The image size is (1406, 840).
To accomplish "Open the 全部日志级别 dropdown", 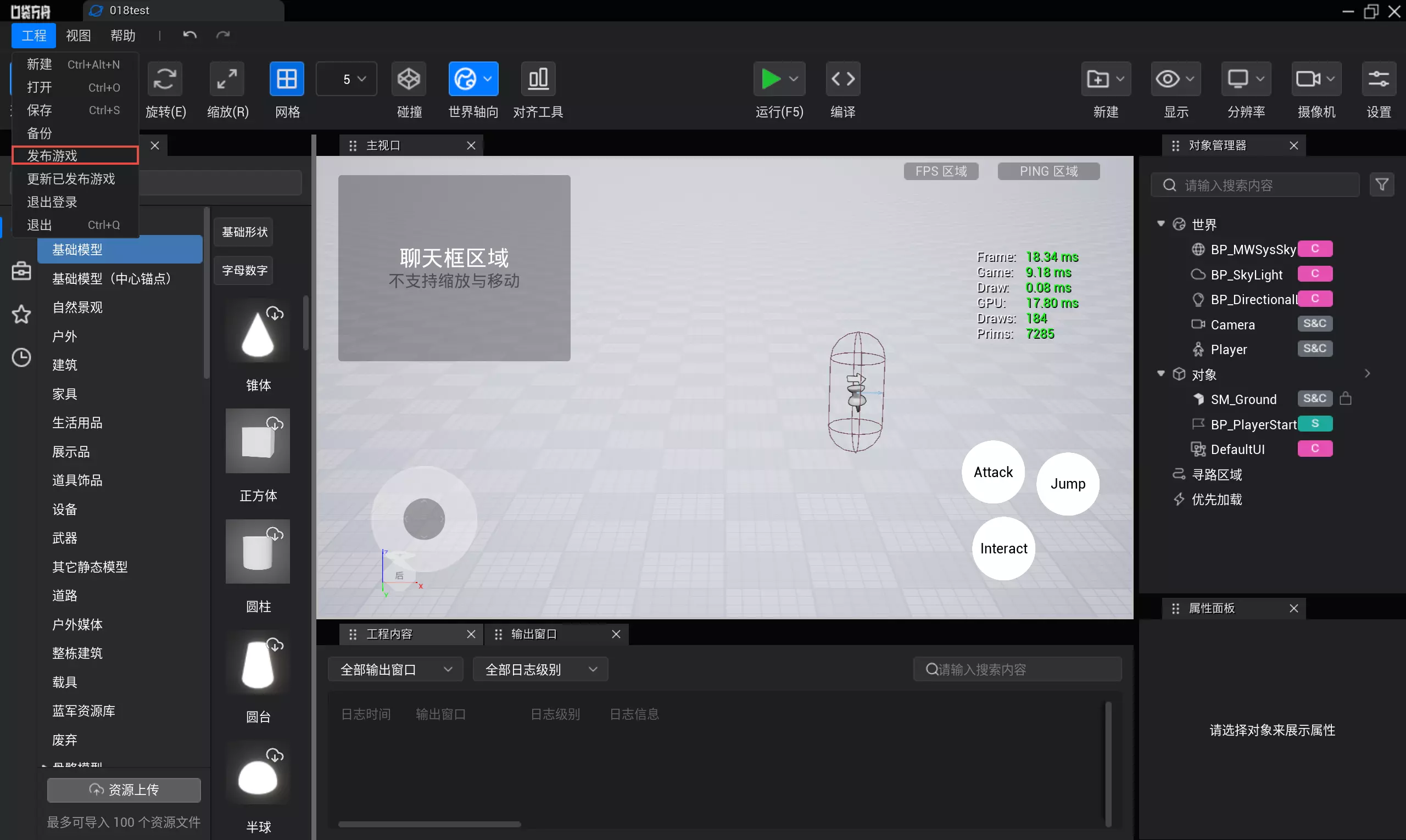I will point(540,670).
